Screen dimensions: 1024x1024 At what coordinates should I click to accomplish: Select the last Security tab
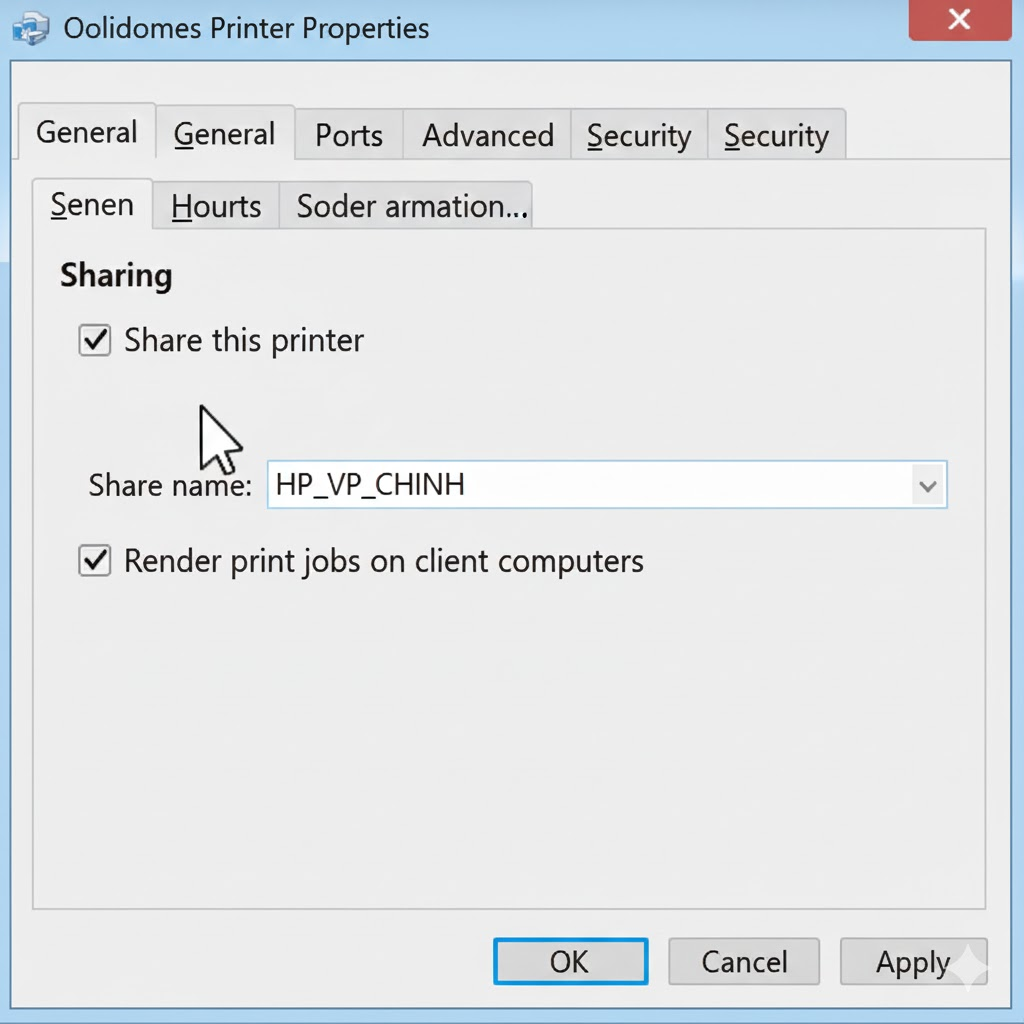pos(776,136)
